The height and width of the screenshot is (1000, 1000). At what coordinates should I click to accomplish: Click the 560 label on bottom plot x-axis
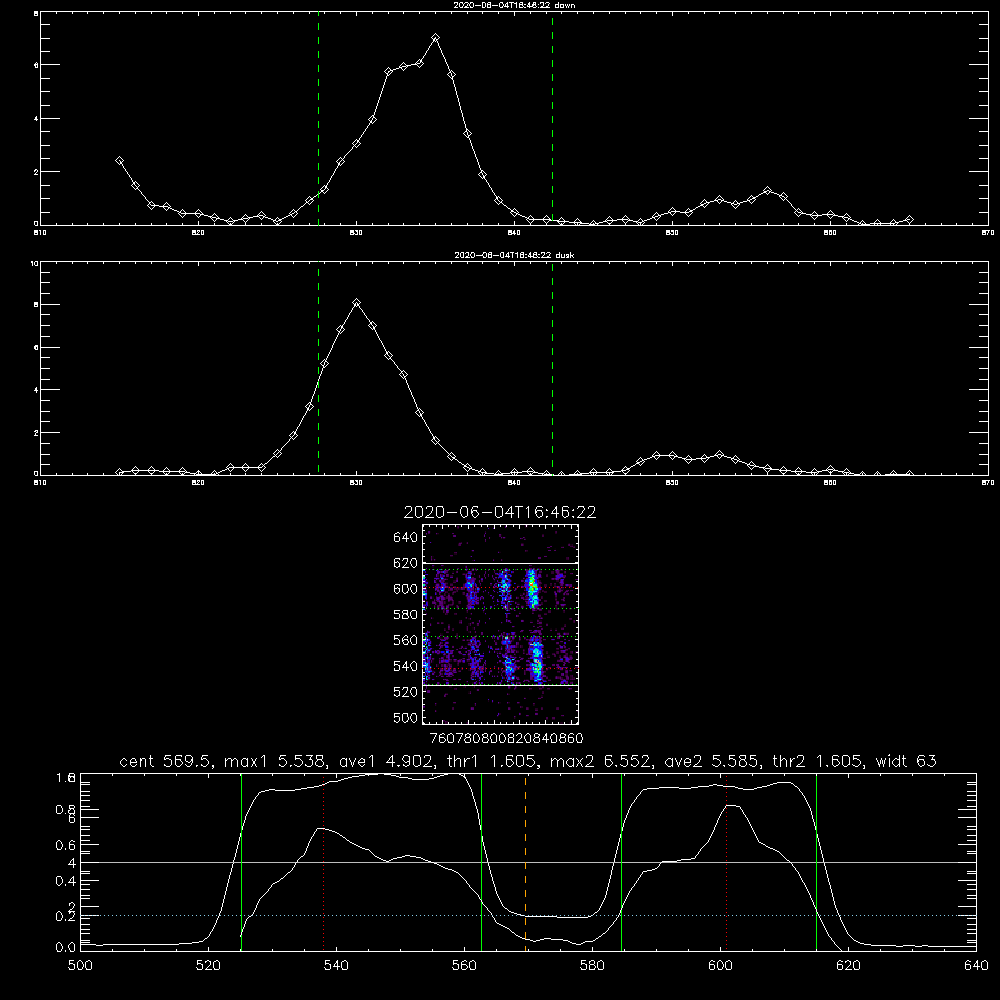[464, 966]
